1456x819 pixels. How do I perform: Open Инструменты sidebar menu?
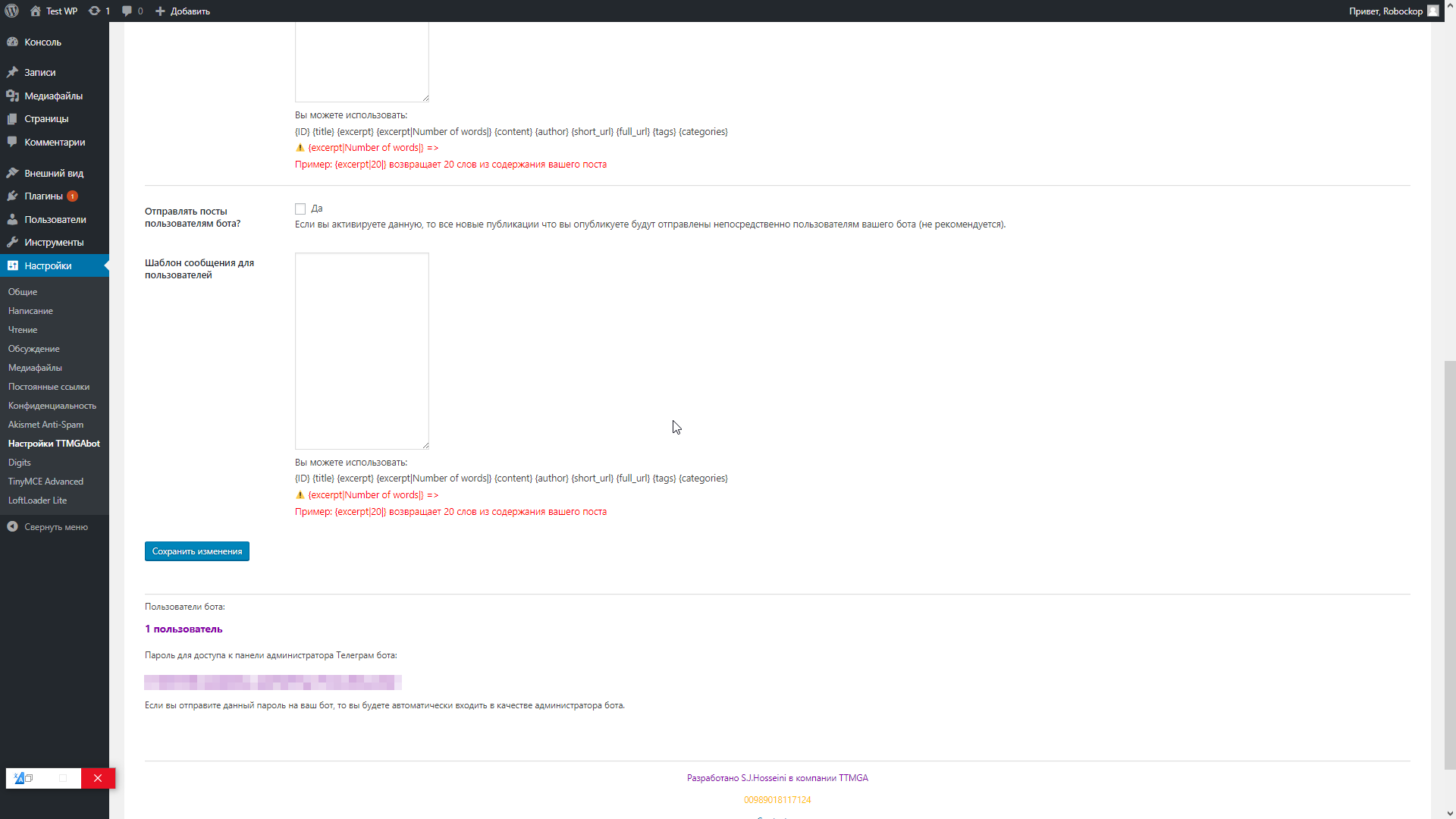point(53,242)
